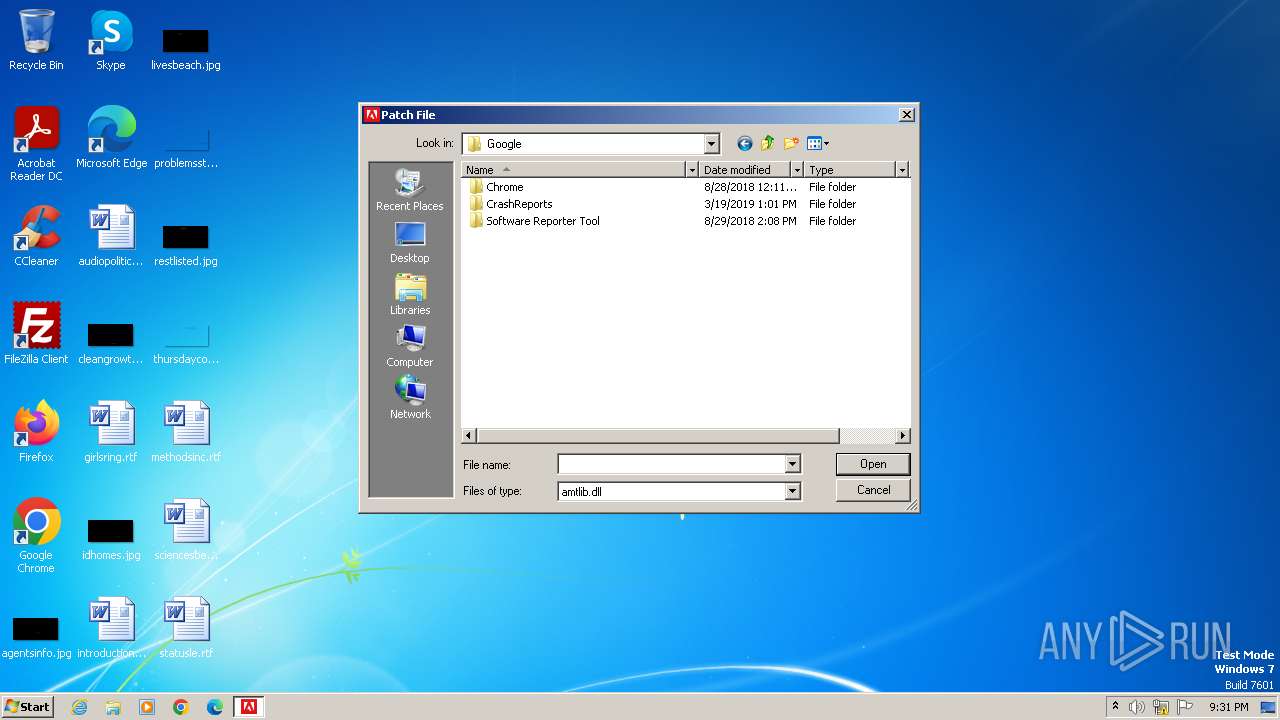Viewport: 1280px width, 720px height.
Task: Select Network in the places sidebar
Action: pyautogui.click(x=410, y=398)
